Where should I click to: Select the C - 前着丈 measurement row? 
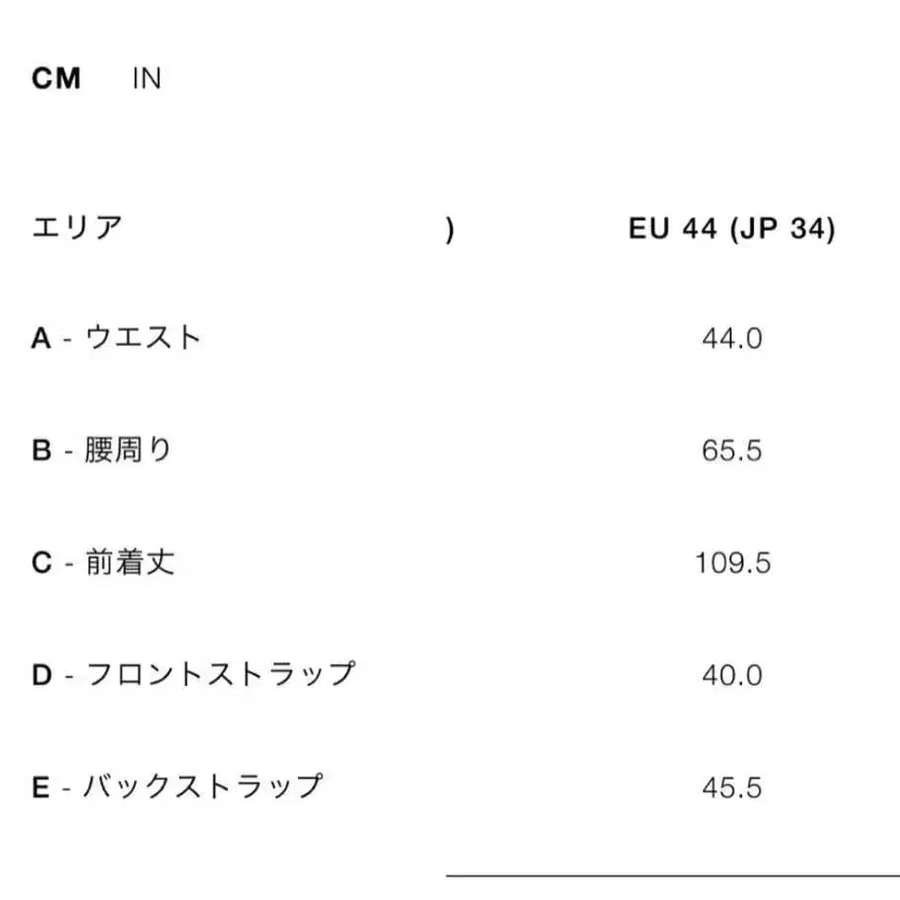[x=104, y=563]
